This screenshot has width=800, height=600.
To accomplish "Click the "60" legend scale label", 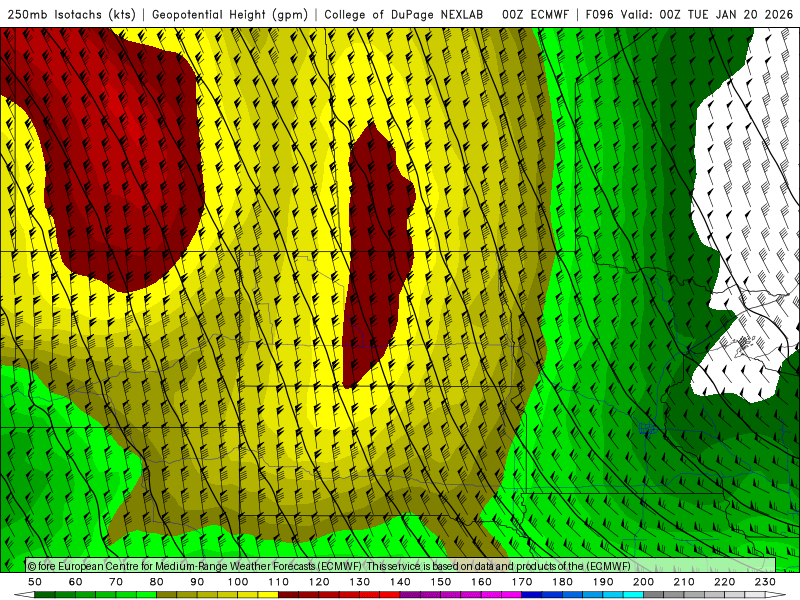I will pyautogui.click(x=75, y=582).
